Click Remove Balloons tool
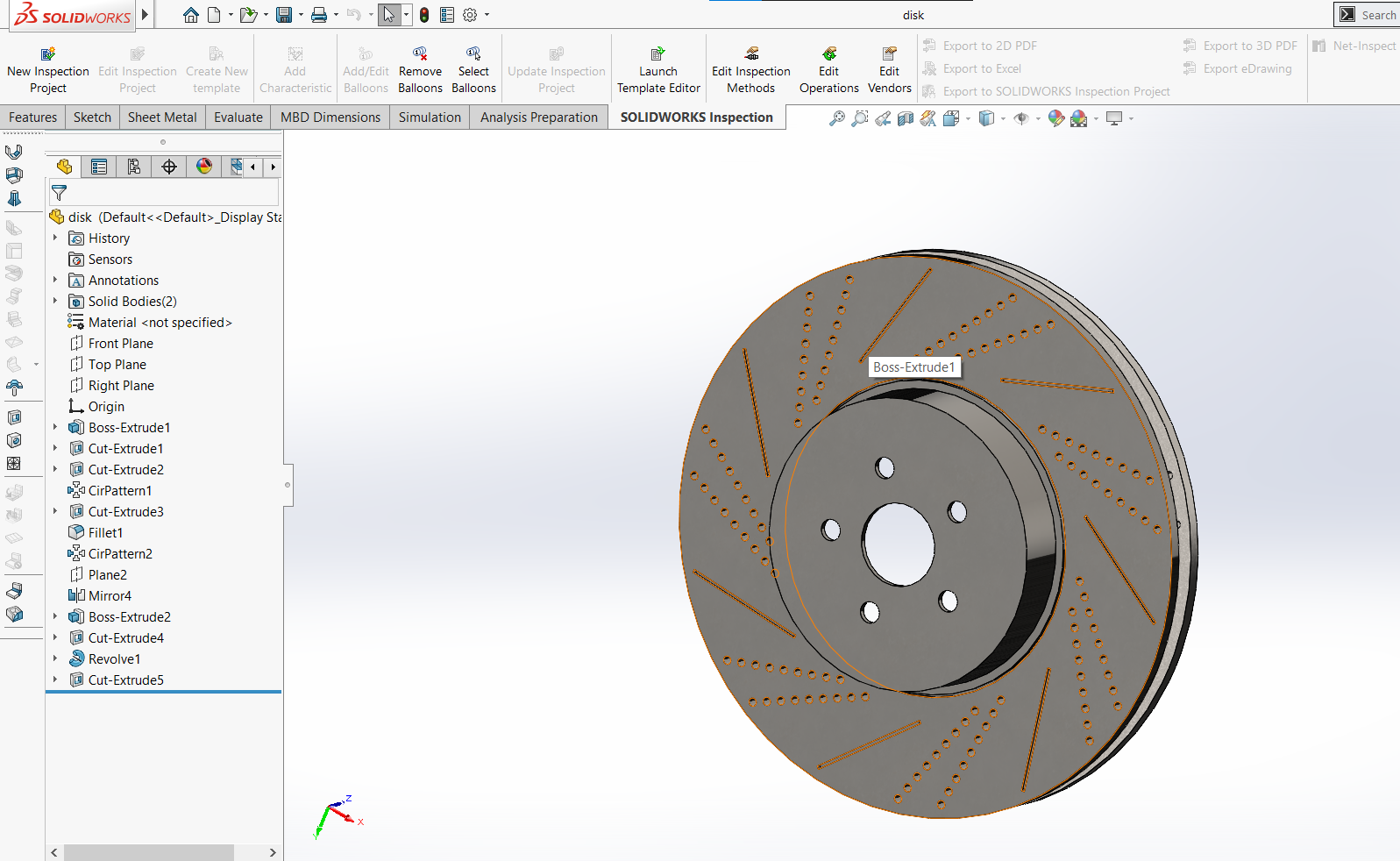Viewport: 1400px width, 861px height. pos(420,70)
